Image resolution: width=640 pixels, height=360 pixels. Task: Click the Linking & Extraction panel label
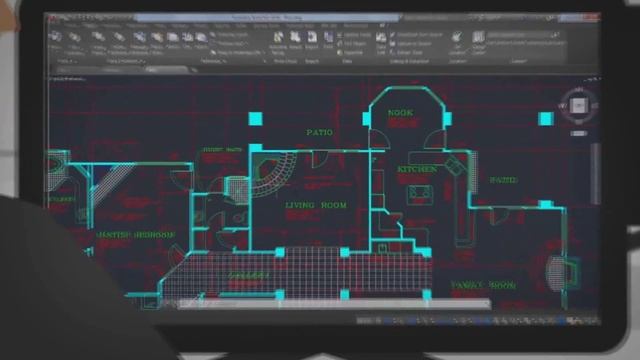pyautogui.click(x=409, y=61)
